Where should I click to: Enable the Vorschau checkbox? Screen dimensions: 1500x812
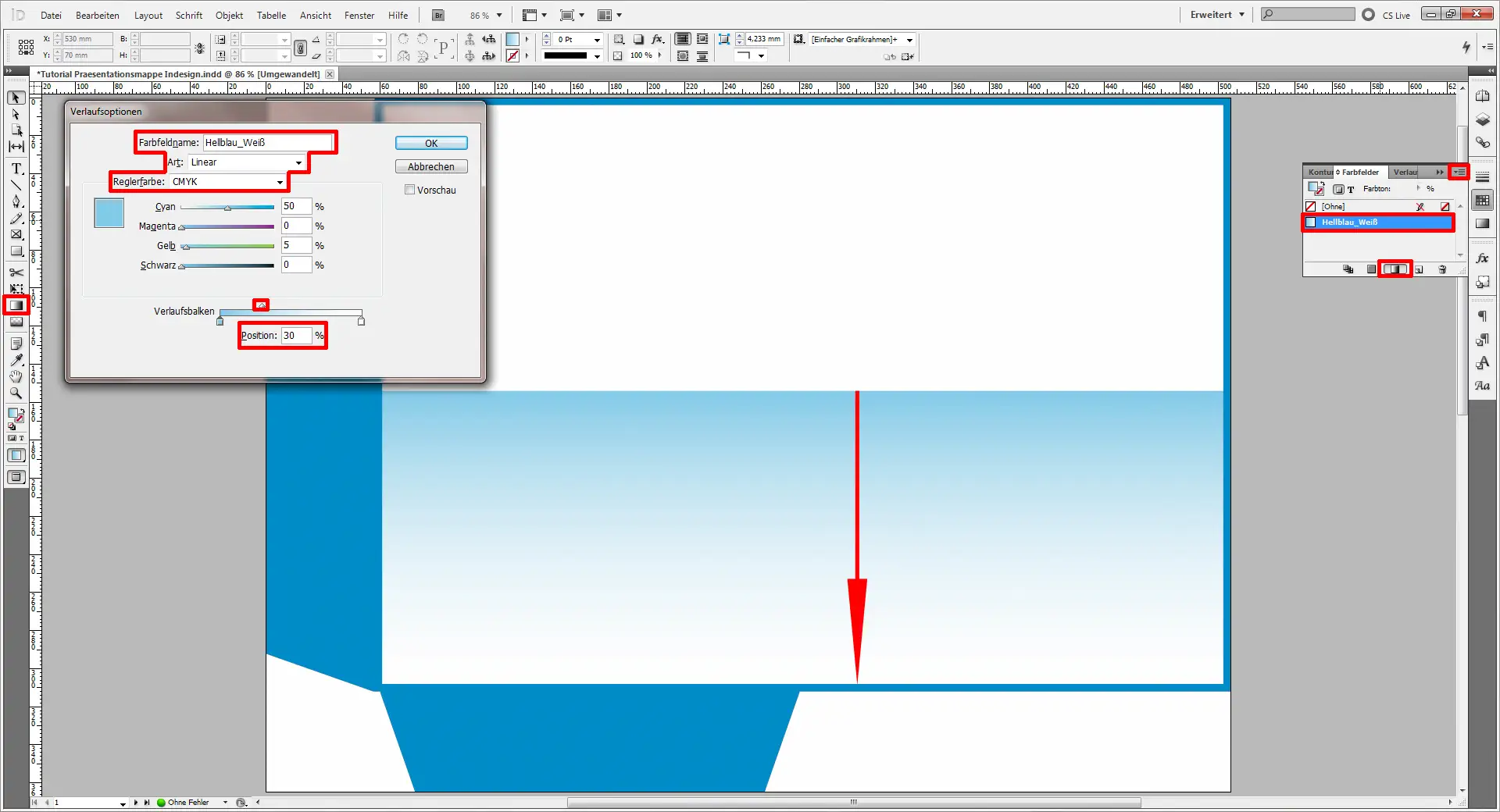pos(409,190)
